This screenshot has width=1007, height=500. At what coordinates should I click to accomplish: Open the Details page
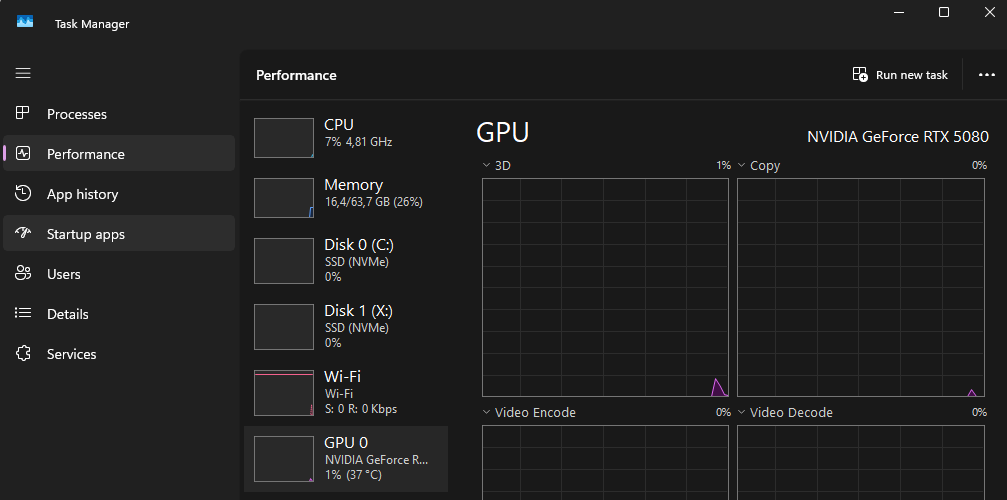click(x=119, y=314)
